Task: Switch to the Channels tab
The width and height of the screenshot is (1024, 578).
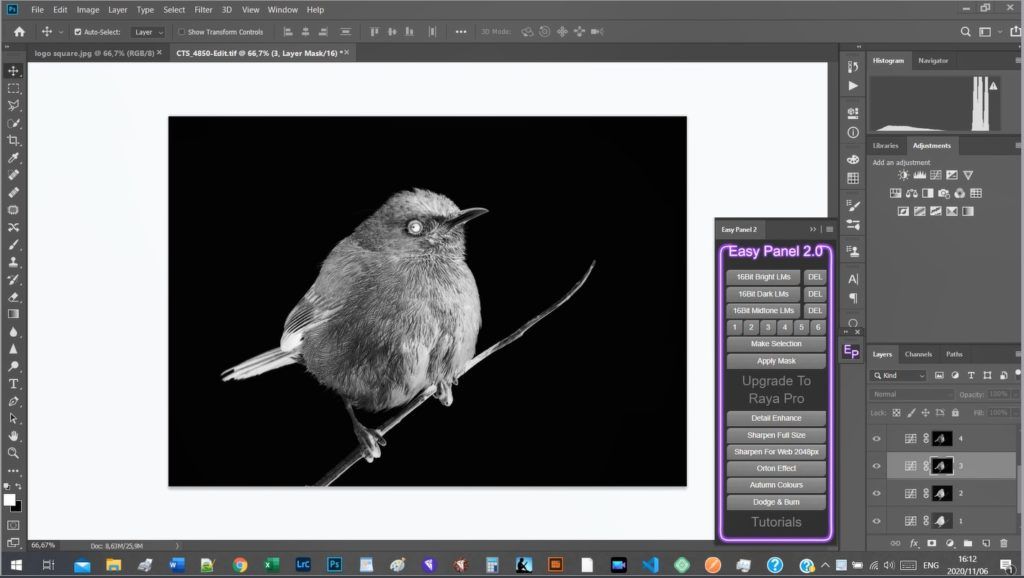Action: coord(918,354)
